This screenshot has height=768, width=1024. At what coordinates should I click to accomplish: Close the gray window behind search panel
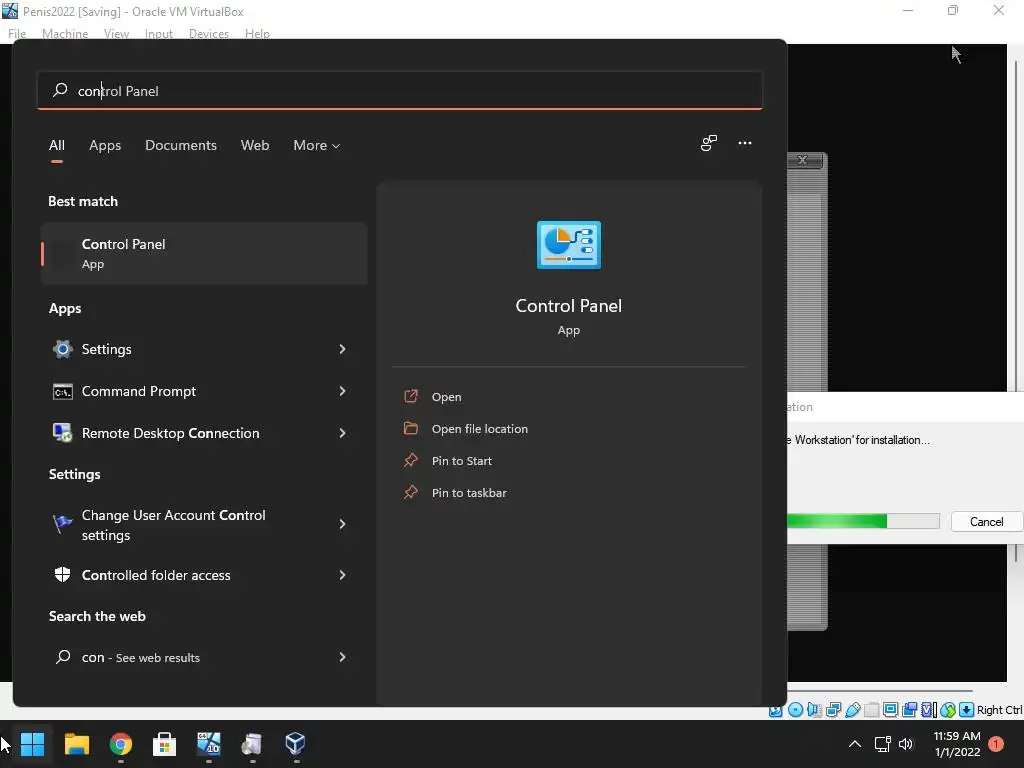(x=803, y=160)
